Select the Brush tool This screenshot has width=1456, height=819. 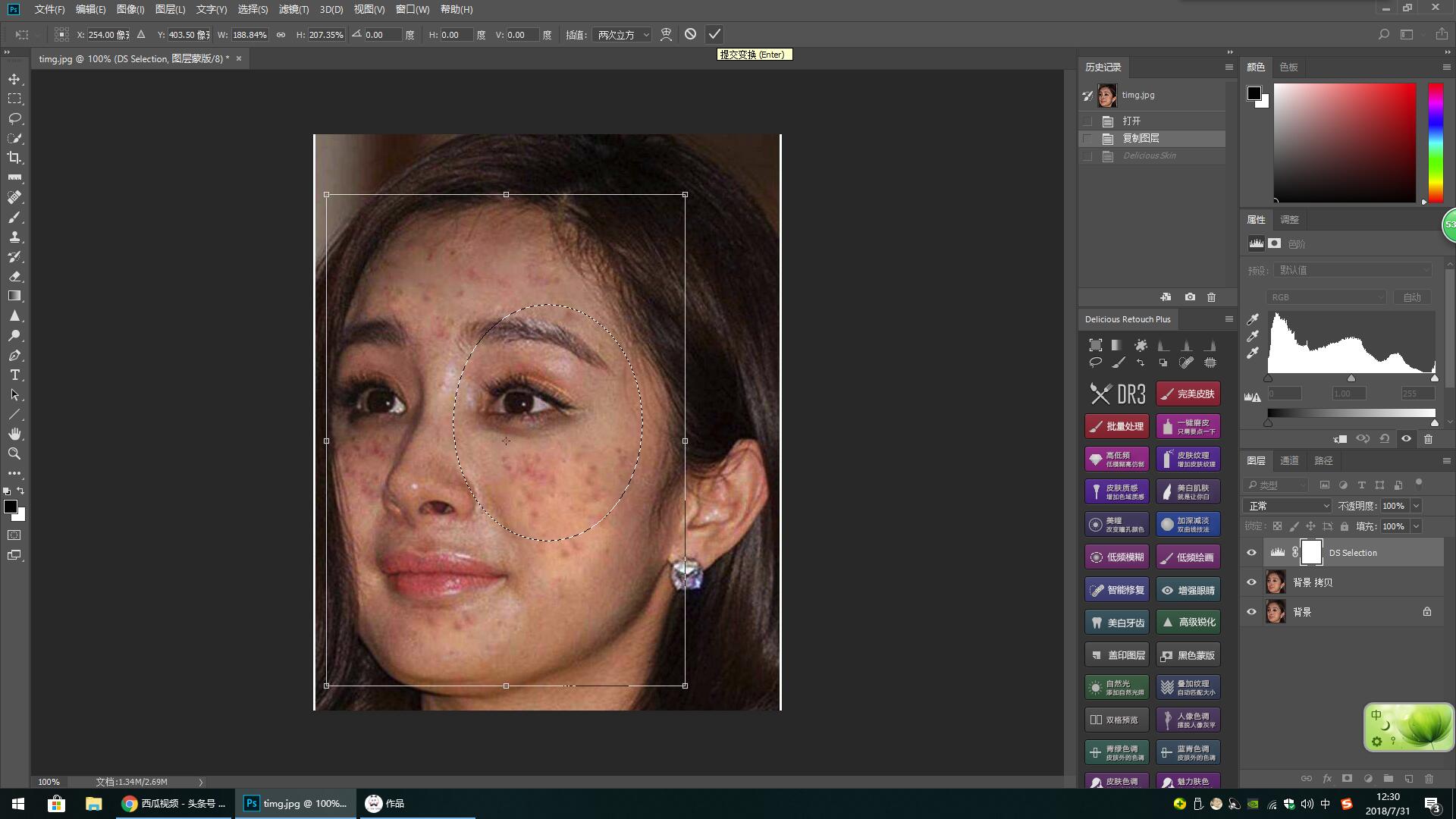14,217
